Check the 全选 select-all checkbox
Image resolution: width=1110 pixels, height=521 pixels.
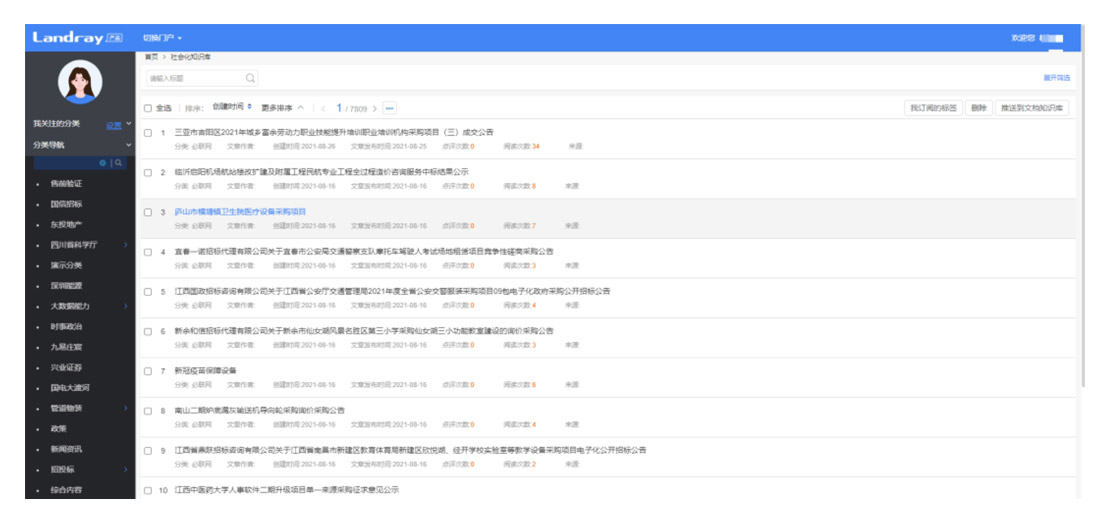click(148, 108)
